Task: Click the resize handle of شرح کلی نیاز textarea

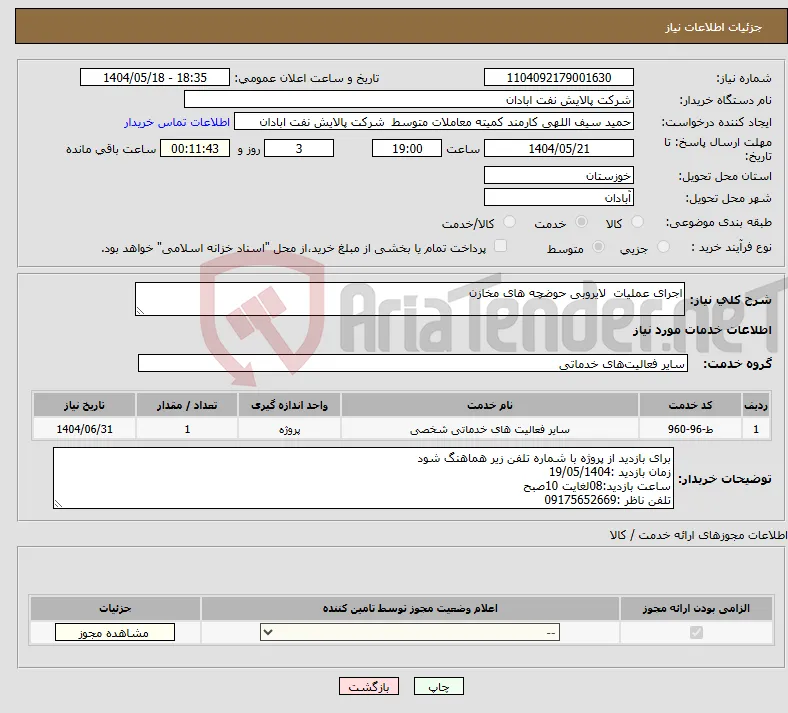Action: (140, 311)
